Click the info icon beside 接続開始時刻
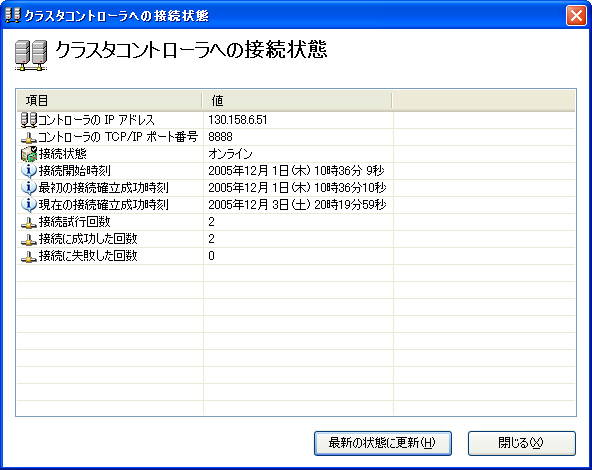The image size is (592, 470). point(29,171)
